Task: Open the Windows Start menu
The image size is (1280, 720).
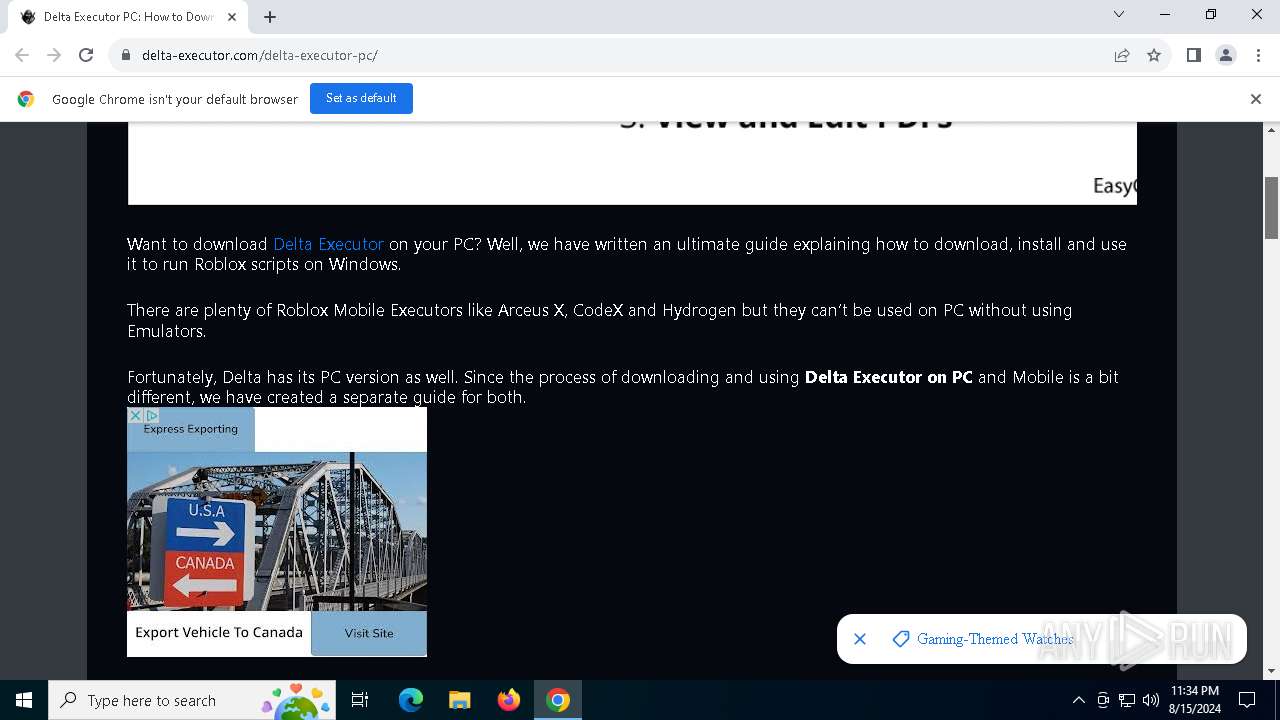Action: tap(24, 700)
